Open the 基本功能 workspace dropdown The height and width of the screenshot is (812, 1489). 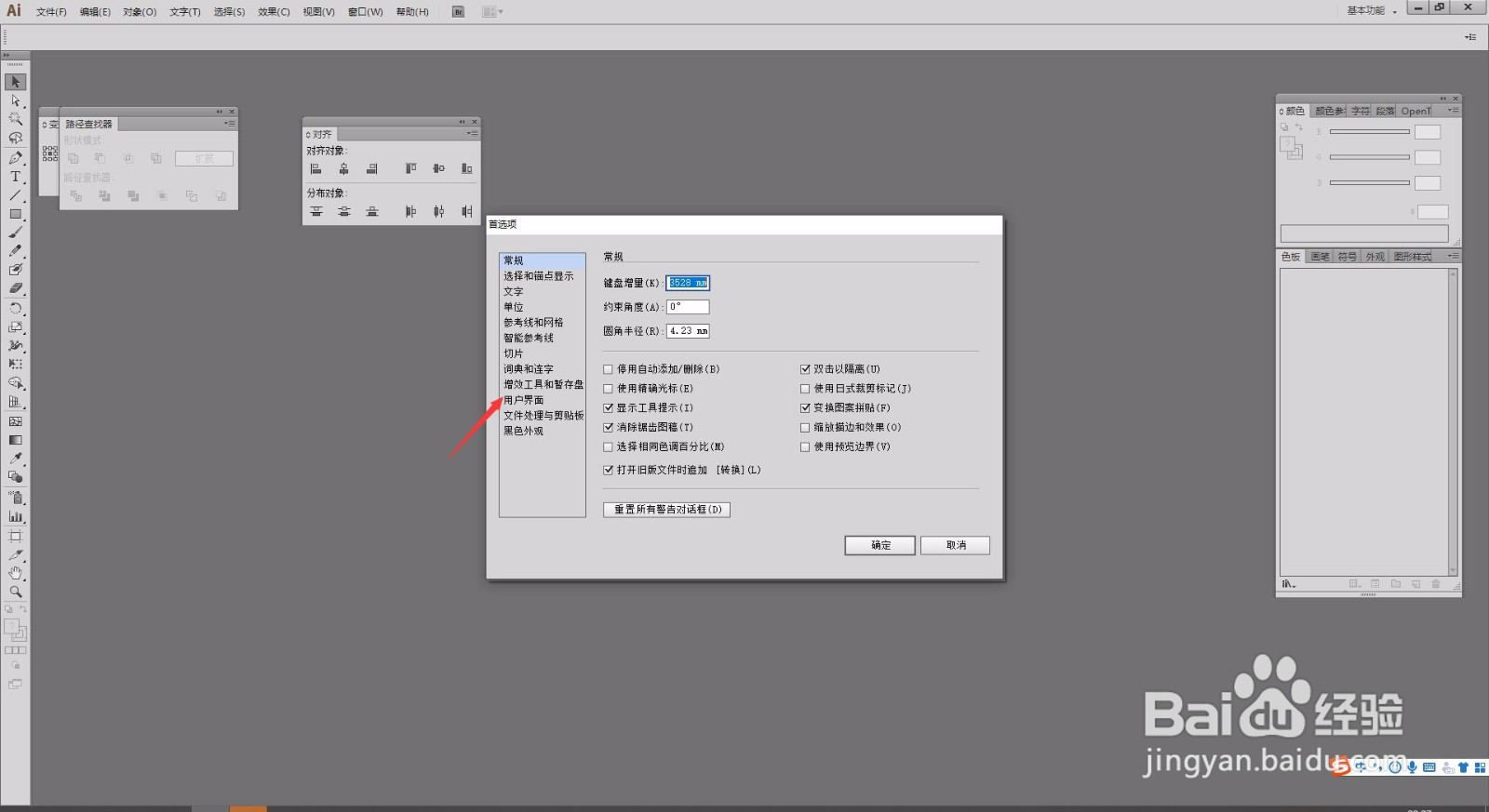[1372, 11]
